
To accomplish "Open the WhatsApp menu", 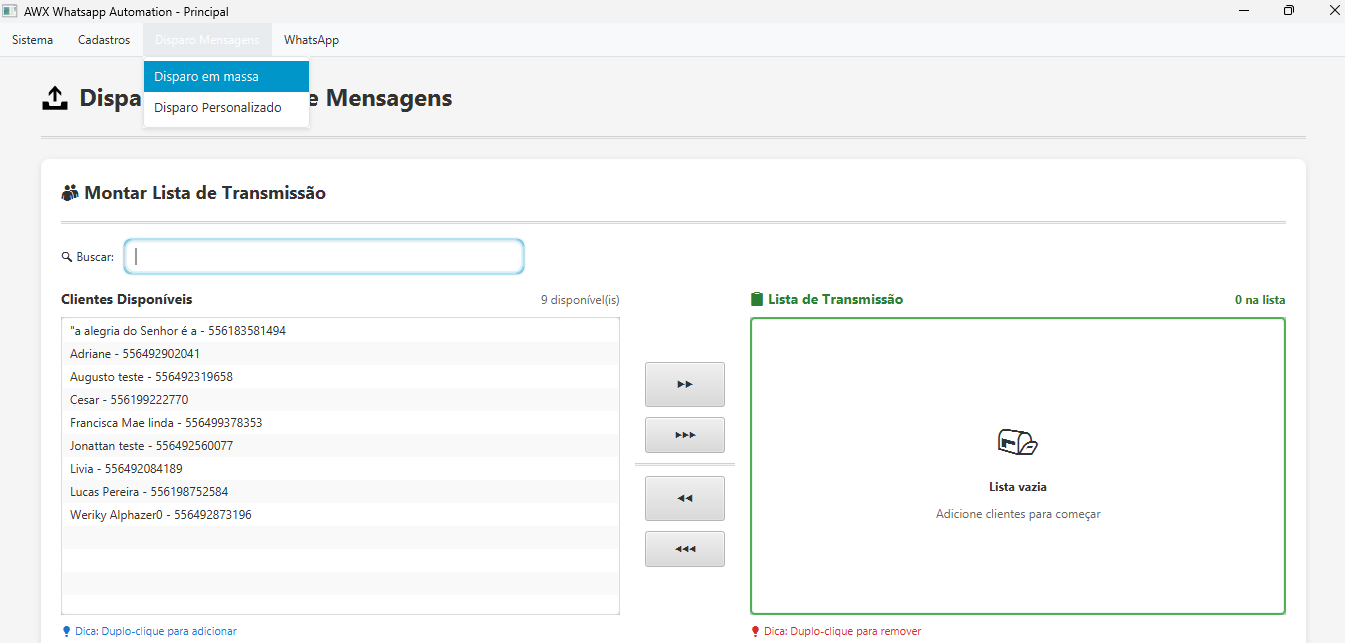I will [x=311, y=40].
